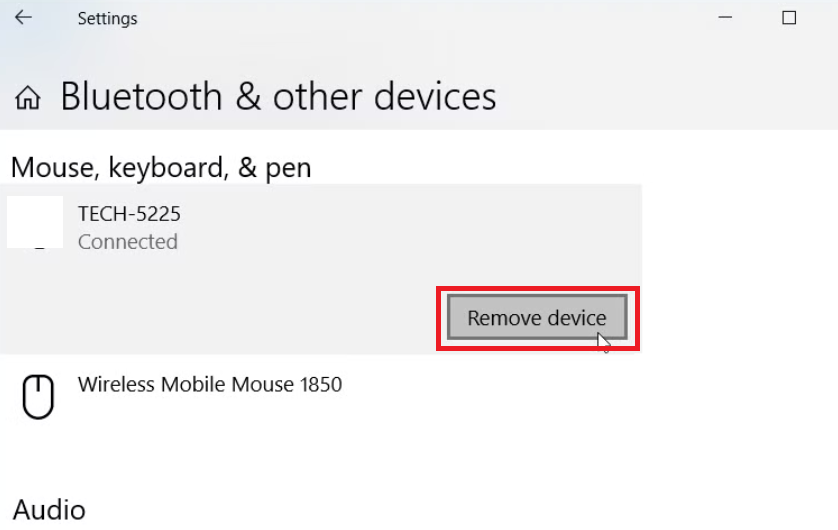This screenshot has width=838, height=530.
Task: Select Wireless Mobile Mouse 1850 device
Action: (x=210, y=384)
